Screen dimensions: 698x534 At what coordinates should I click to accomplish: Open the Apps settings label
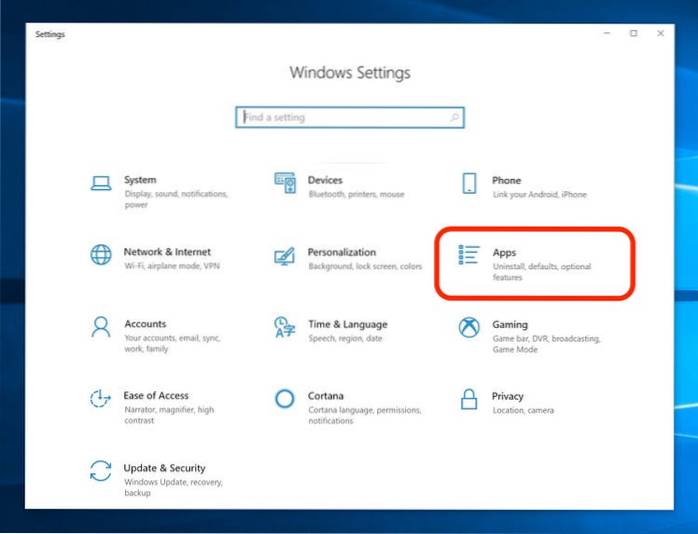coord(504,253)
